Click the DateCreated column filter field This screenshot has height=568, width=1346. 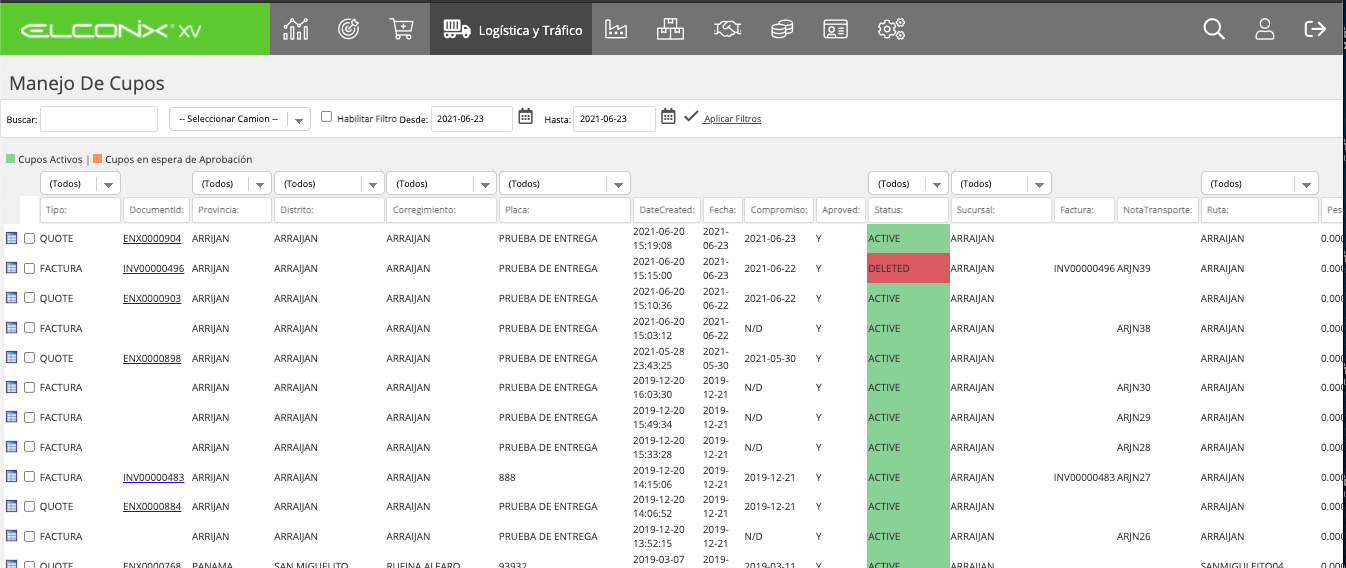coord(667,210)
